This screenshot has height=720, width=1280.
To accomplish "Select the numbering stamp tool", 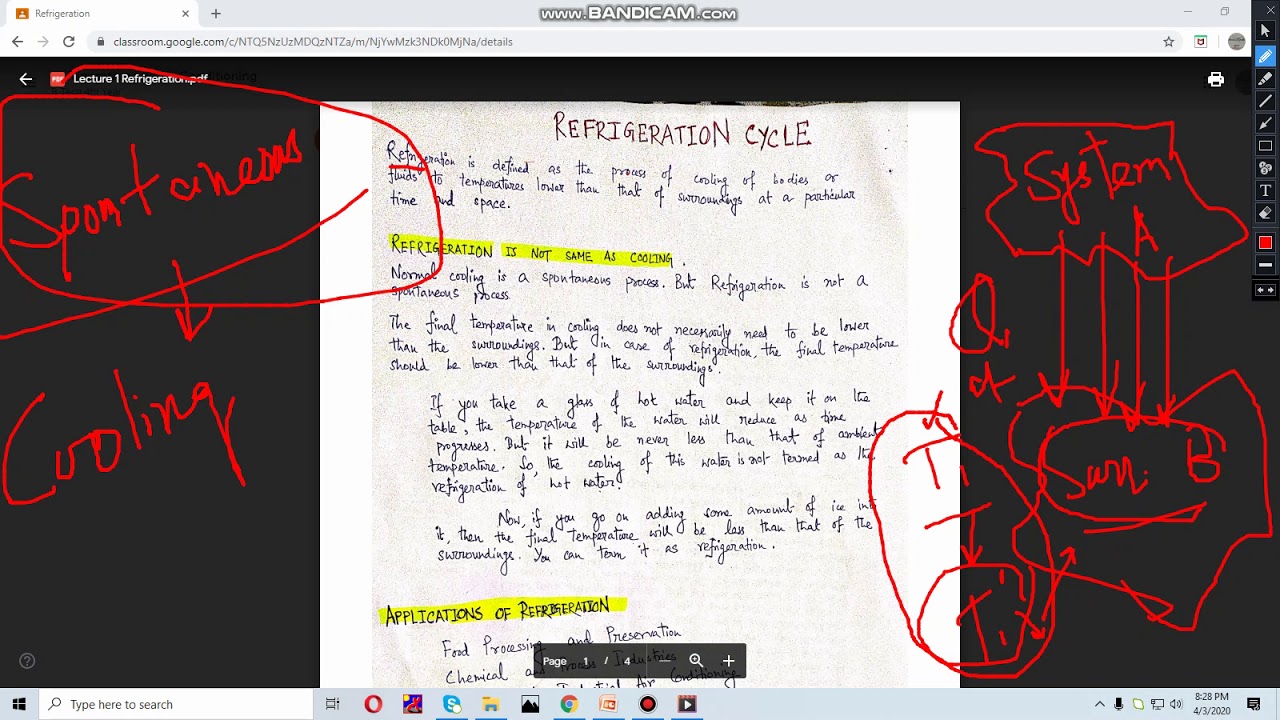I will point(1265,168).
